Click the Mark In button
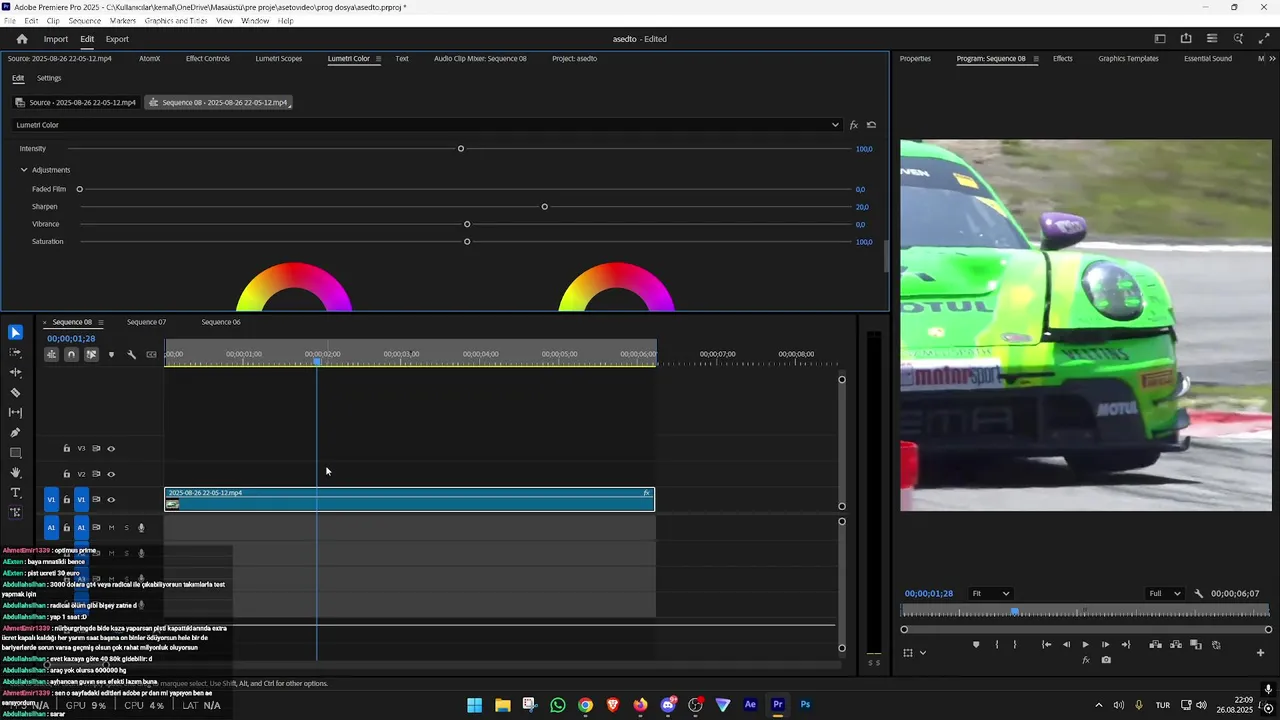 coord(996,645)
